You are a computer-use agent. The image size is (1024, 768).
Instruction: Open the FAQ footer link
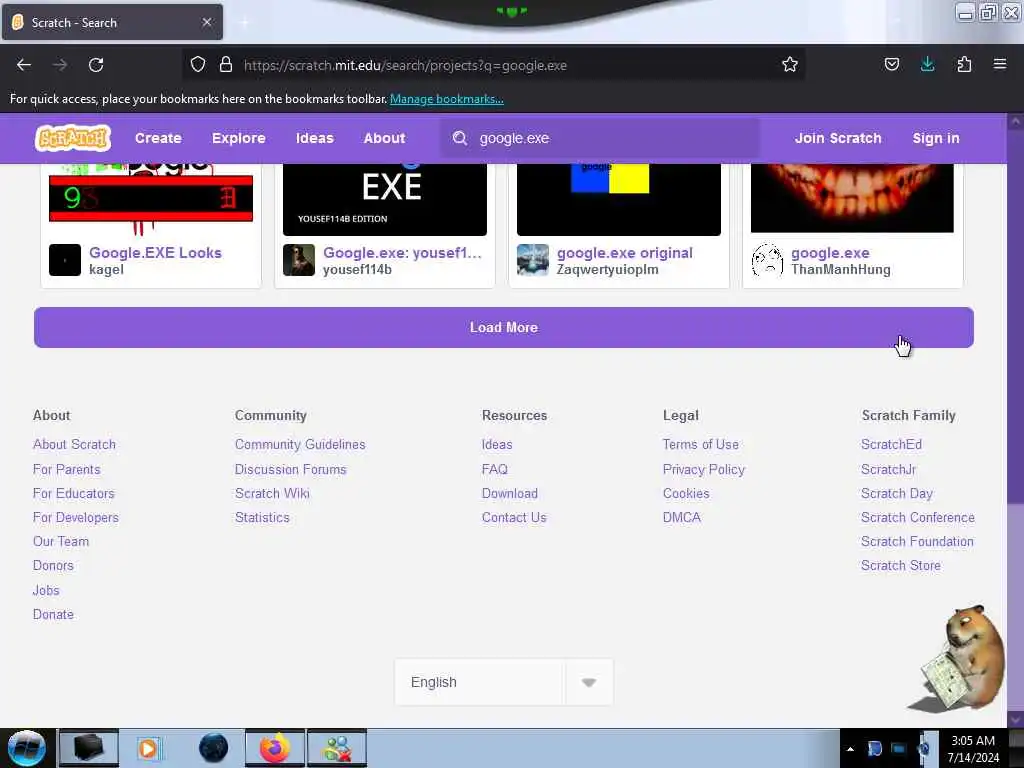point(494,469)
